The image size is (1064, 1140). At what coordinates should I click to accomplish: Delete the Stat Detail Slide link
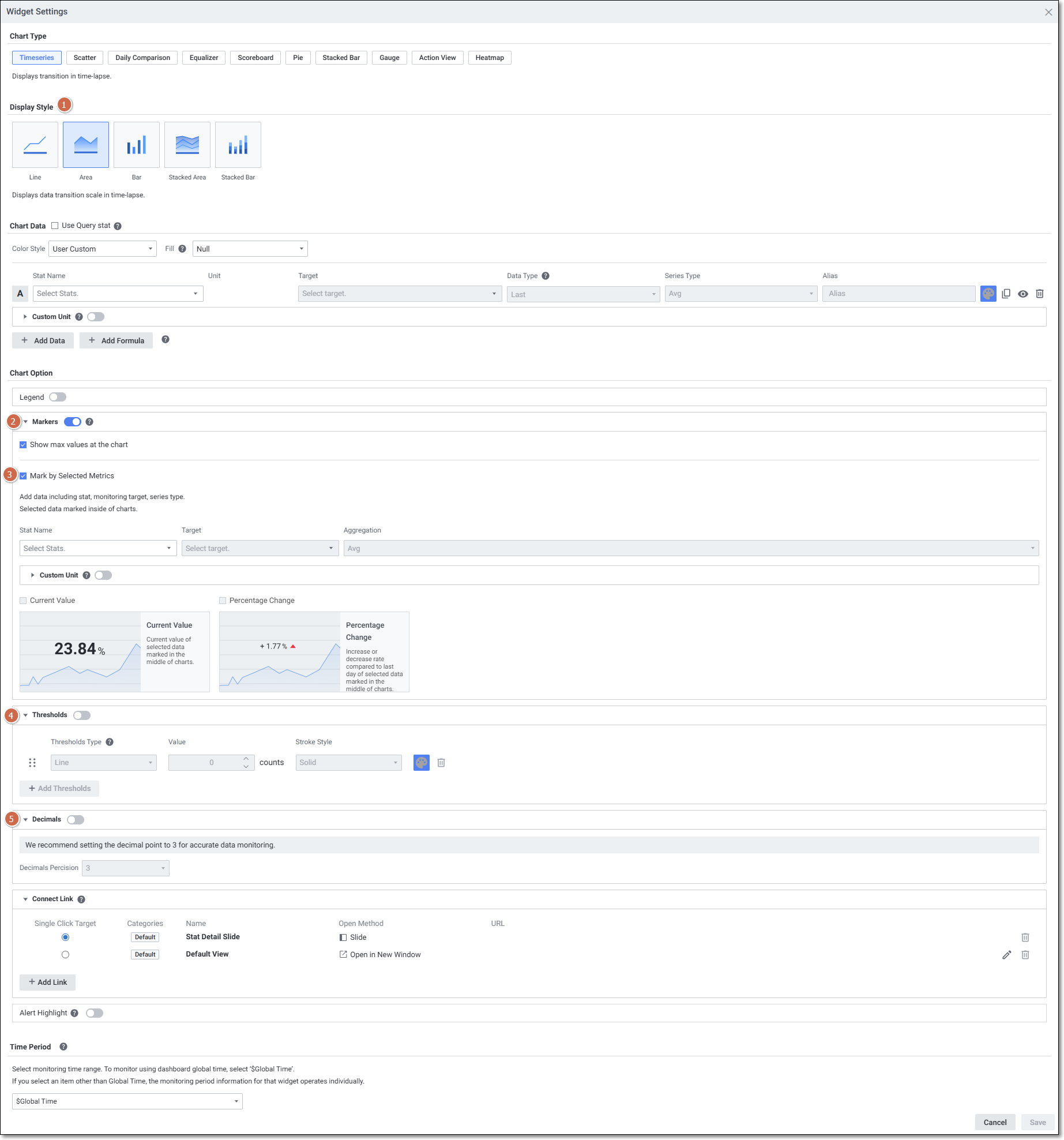[x=1025, y=937]
